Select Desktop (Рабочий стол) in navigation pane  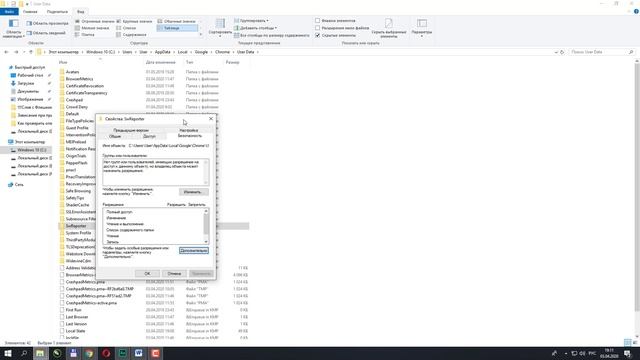click(30, 76)
